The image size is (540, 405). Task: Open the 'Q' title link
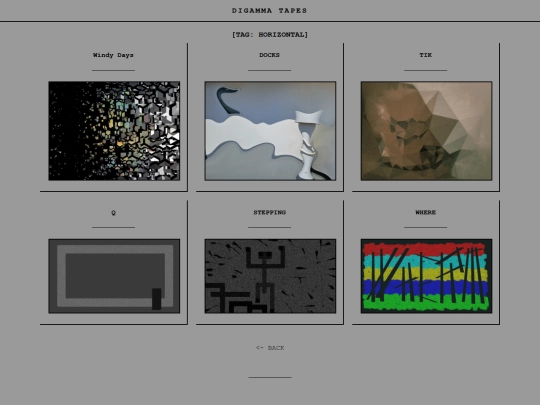[113, 212]
